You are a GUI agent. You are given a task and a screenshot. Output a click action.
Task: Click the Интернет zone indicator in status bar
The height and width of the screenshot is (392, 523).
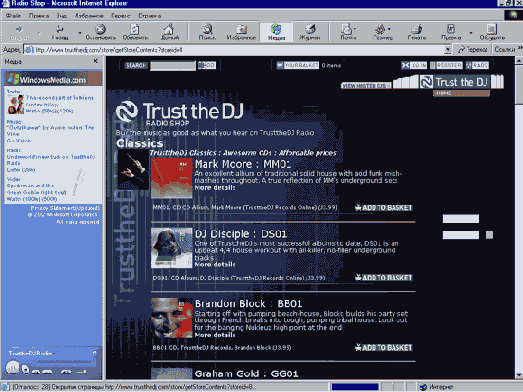(437, 387)
